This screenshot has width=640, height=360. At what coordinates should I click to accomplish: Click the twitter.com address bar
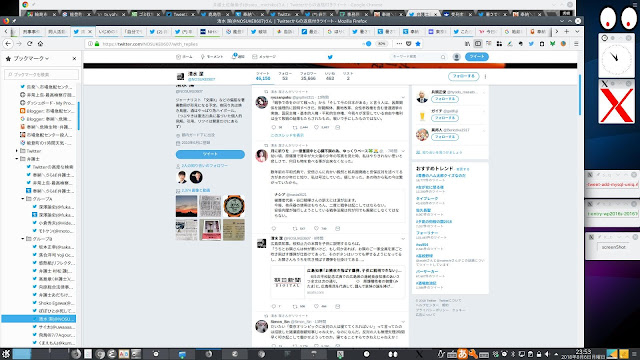(x=229, y=44)
